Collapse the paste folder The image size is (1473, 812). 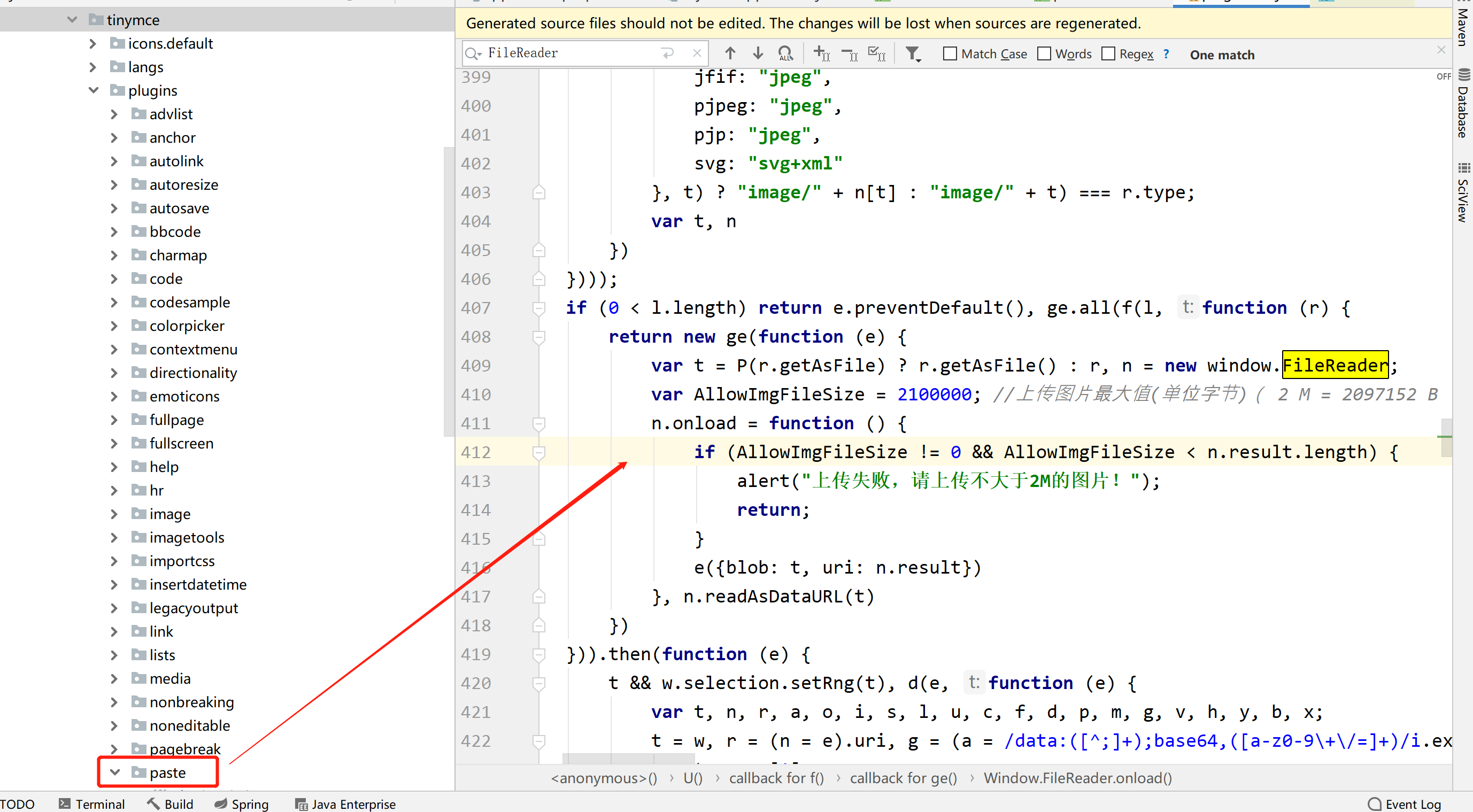(115, 772)
